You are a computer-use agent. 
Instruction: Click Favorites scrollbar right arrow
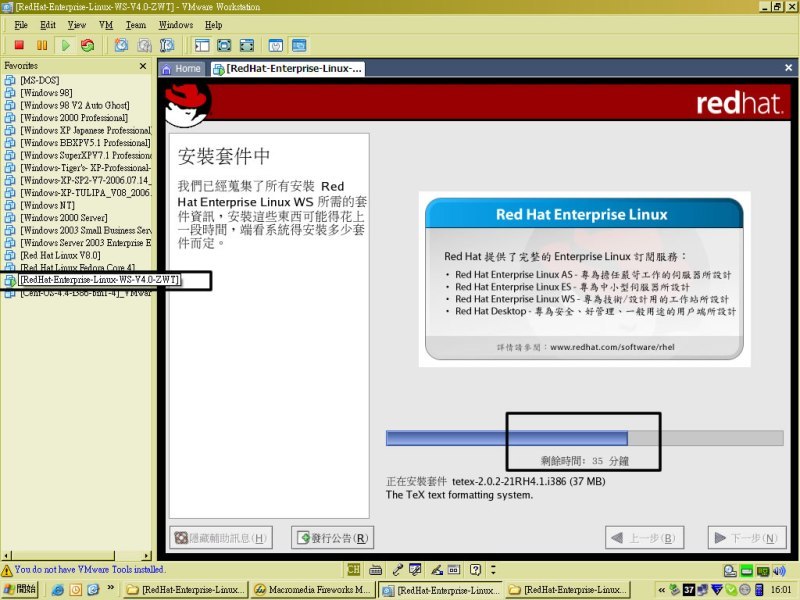(147, 555)
